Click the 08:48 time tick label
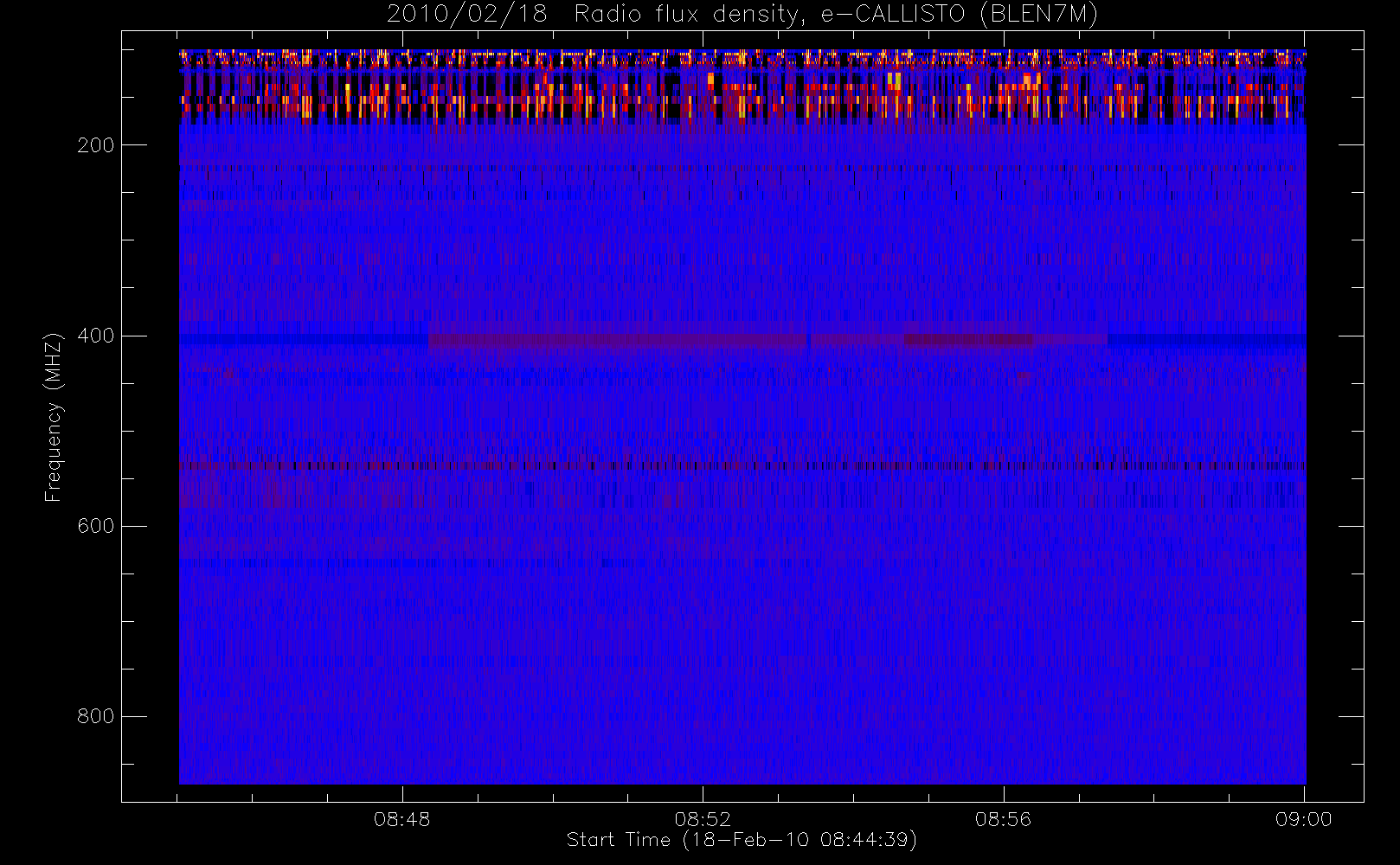The height and width of the screenshot is (865, 1400). coord(402,819)
